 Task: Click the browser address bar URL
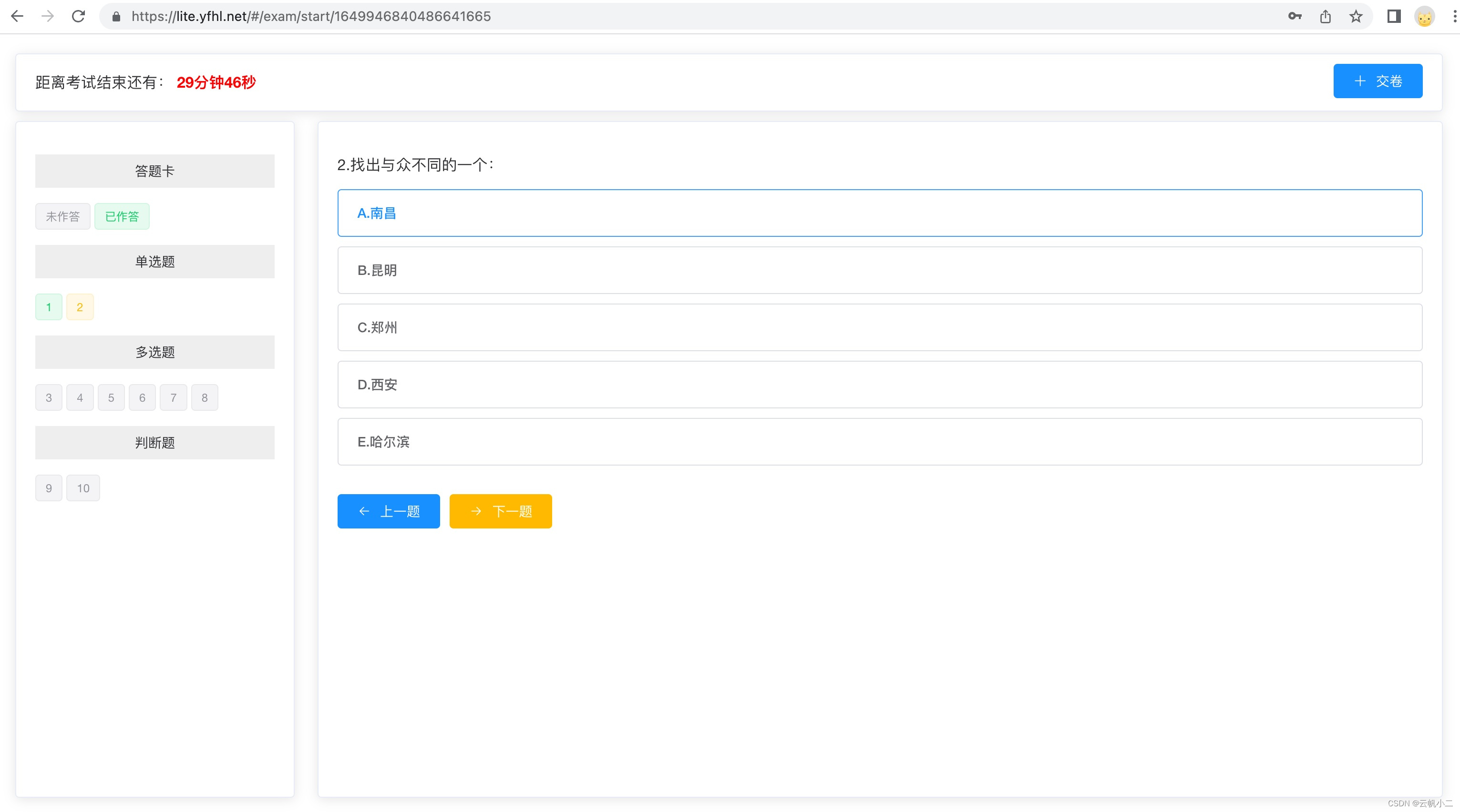coord(310,16)
